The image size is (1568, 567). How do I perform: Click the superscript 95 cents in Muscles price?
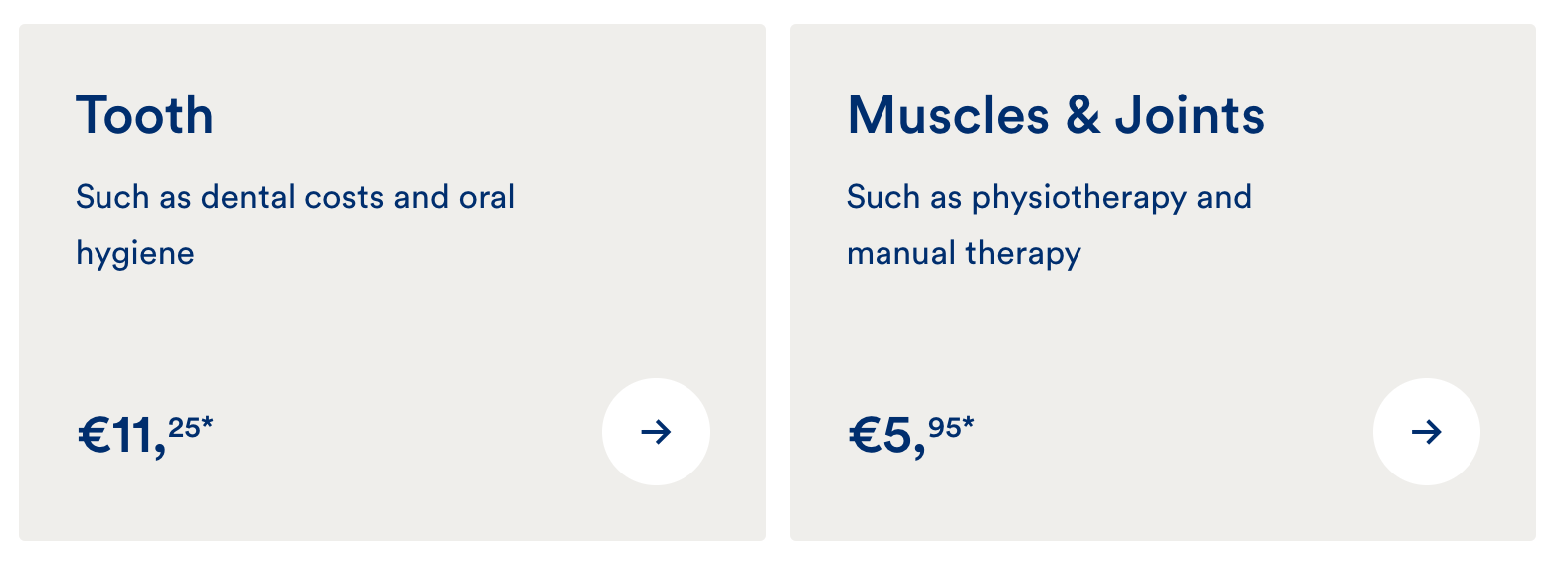[944, 428]
